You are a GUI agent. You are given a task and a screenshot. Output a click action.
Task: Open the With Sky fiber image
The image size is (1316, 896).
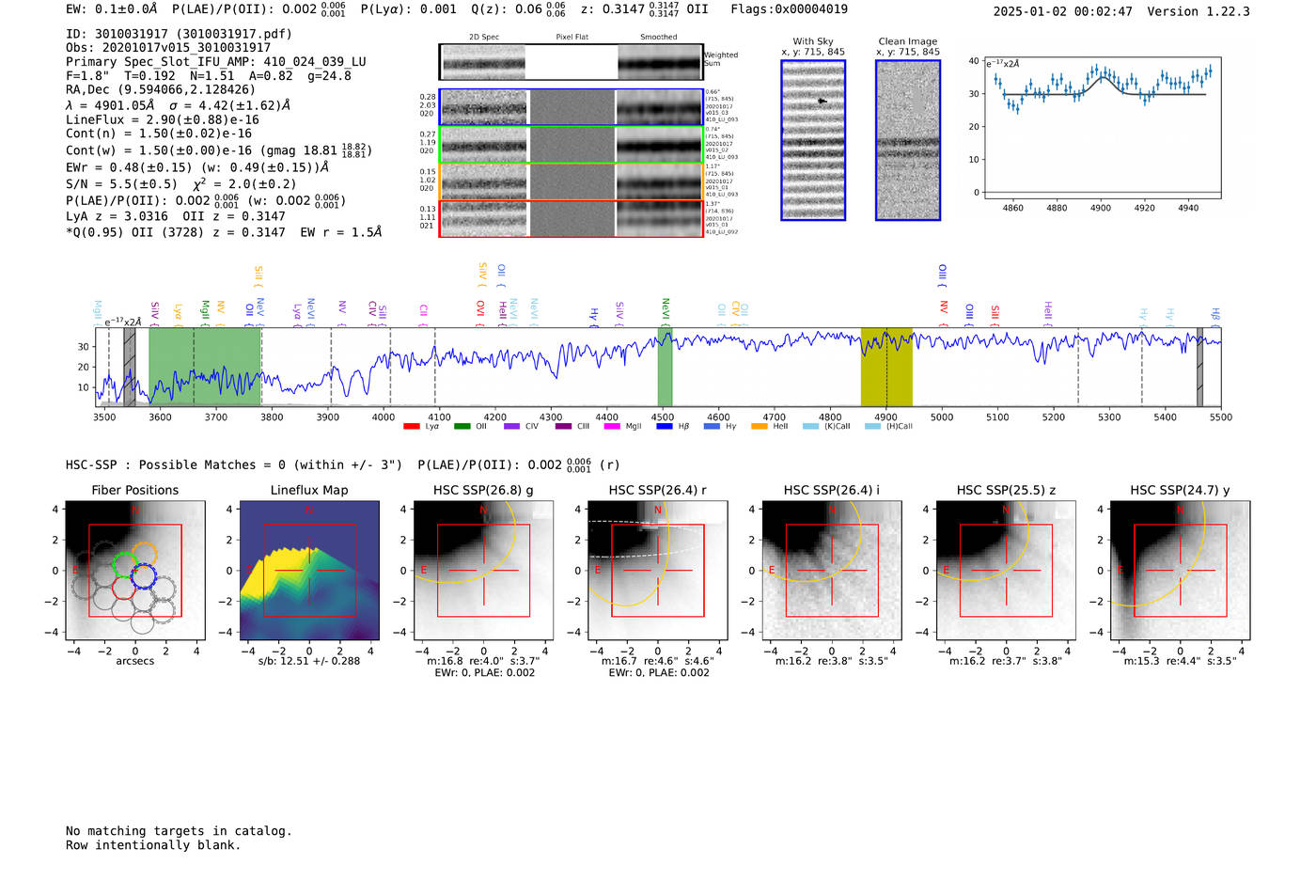tap(813, 140)
